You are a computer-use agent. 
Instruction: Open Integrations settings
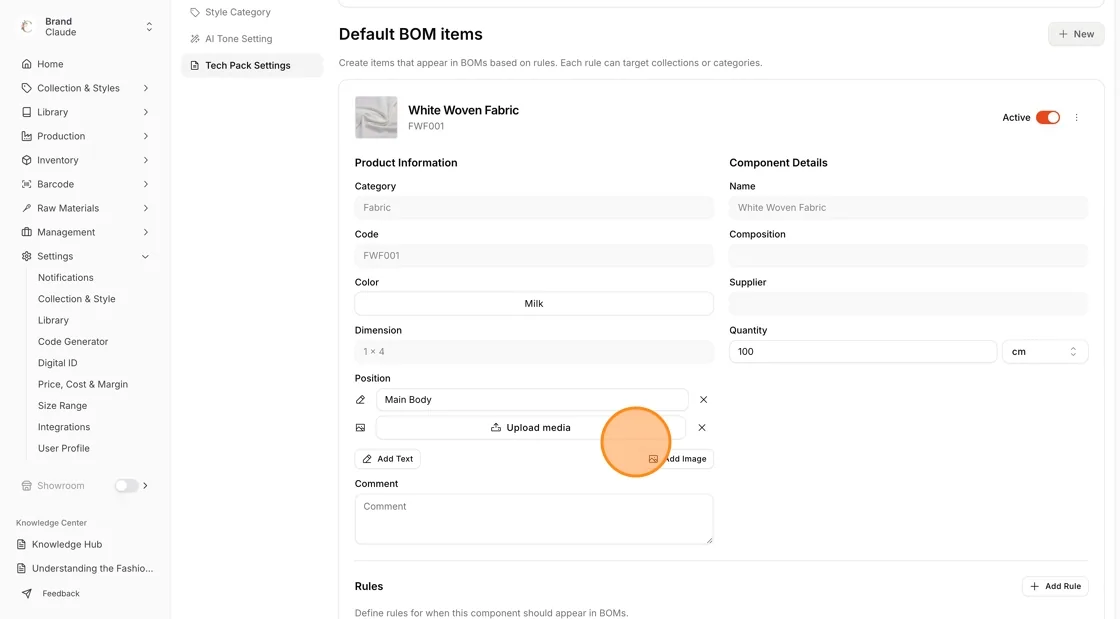coord(64,427)
